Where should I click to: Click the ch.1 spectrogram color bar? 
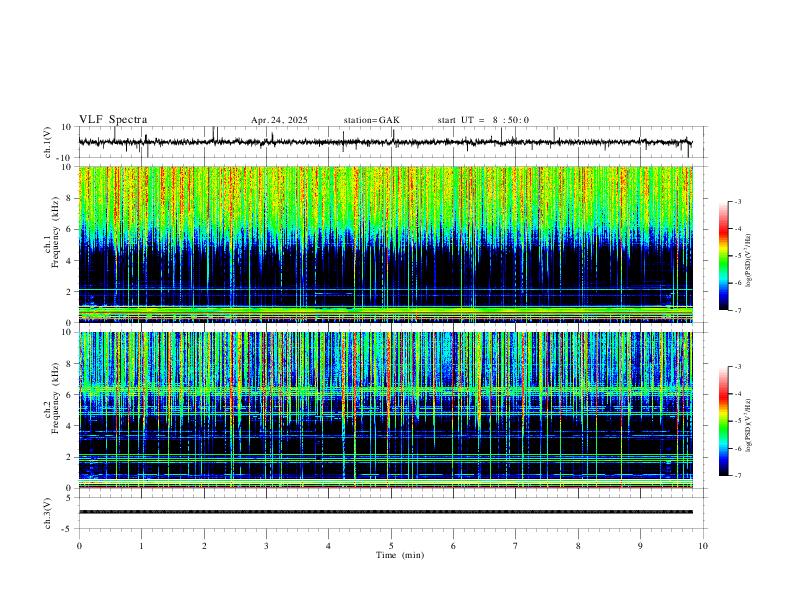723,256
